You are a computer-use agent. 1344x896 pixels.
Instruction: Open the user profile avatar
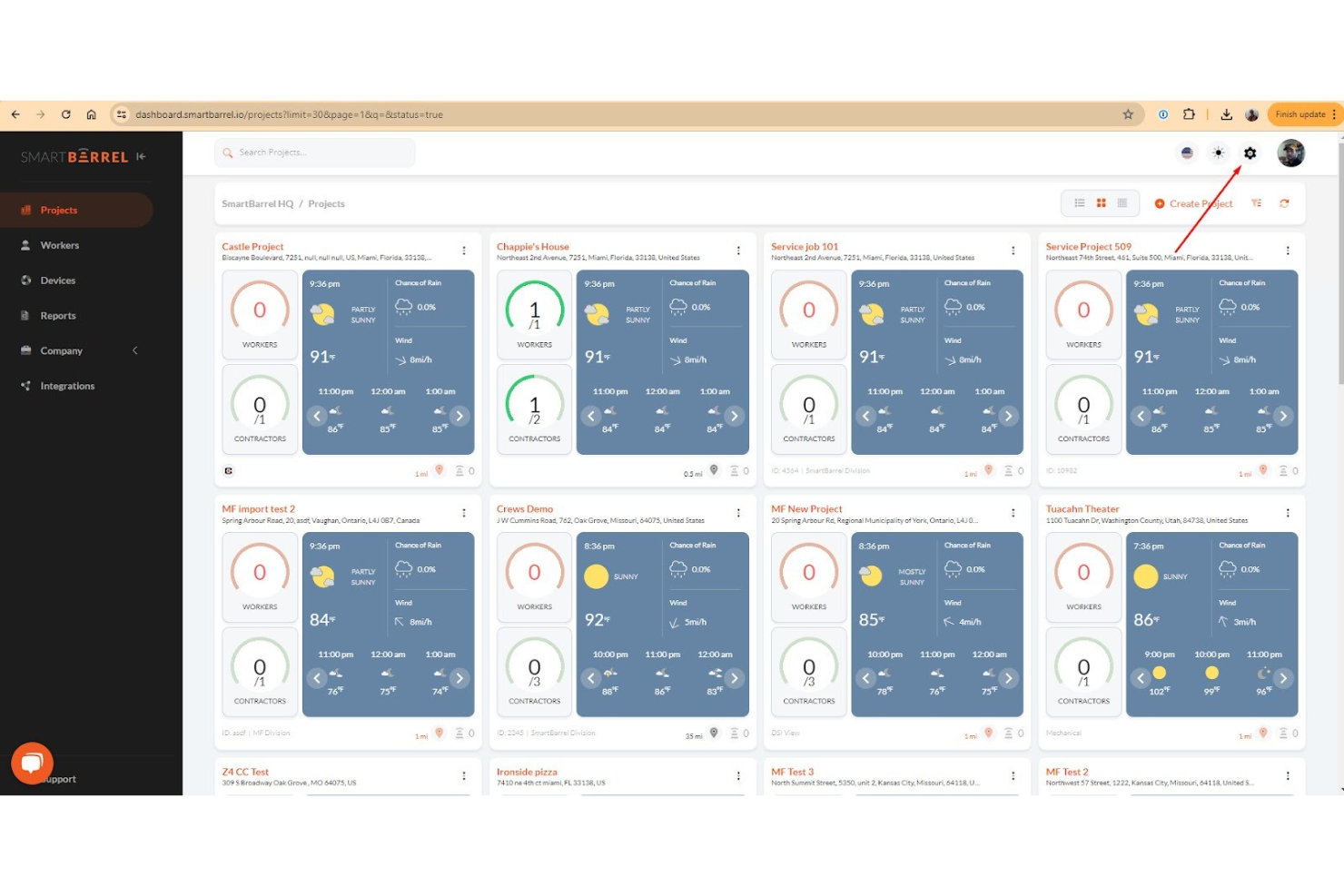click(1290, 153)
